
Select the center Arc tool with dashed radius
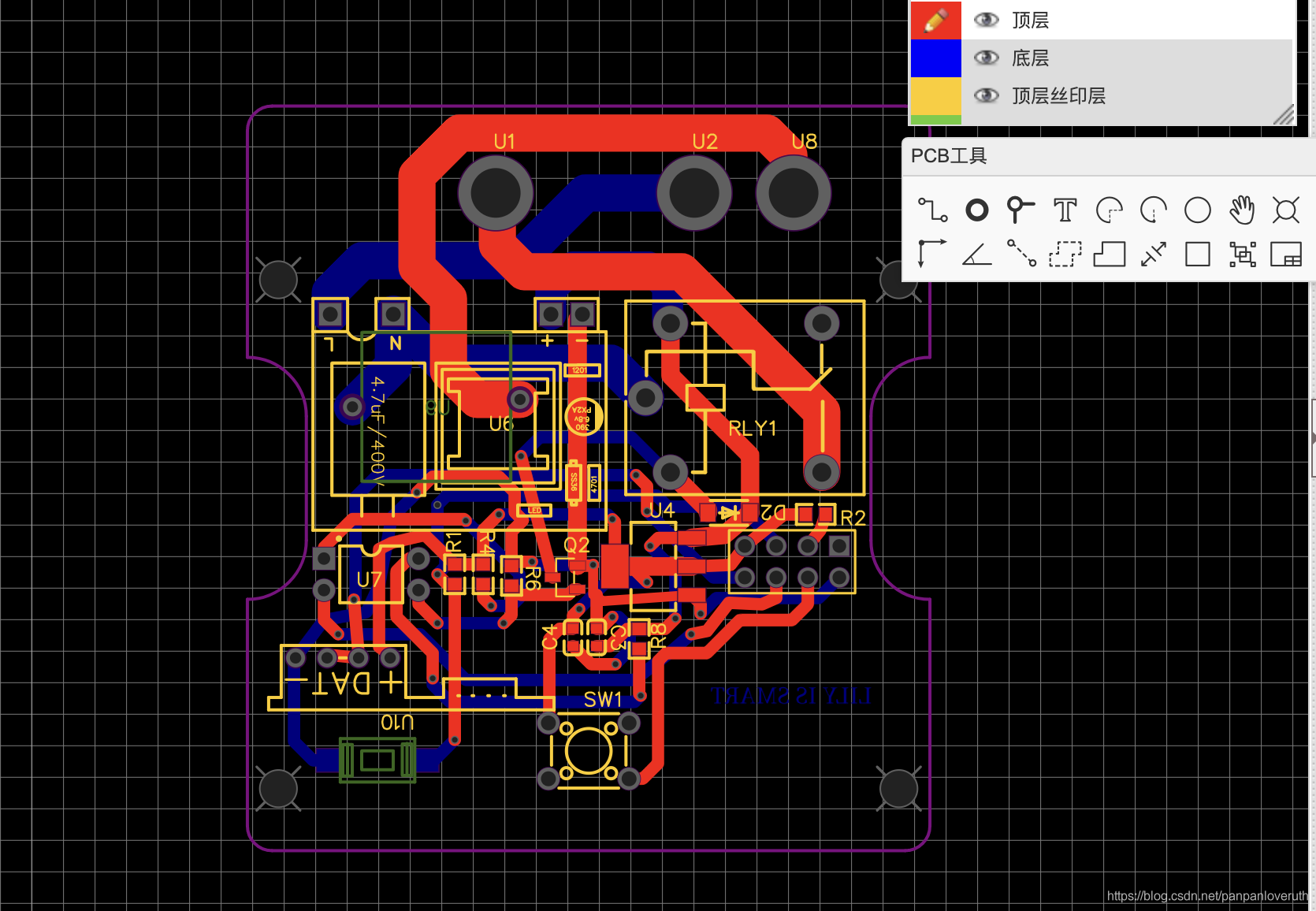click(x=1154, y=210)
